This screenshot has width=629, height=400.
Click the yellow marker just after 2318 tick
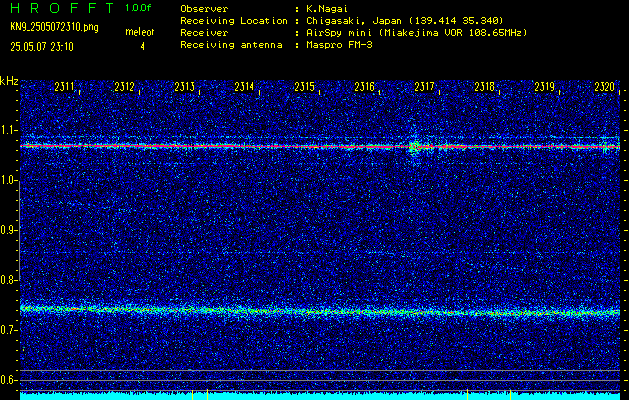coord(510,394)
